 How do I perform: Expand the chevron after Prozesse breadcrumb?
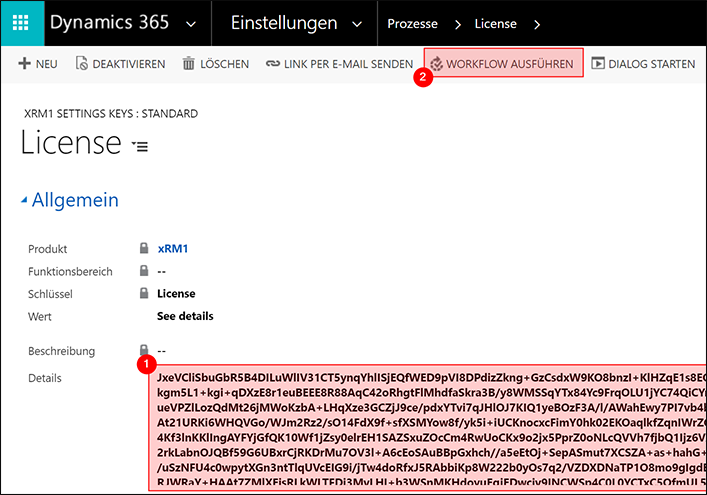click(458, 24)
